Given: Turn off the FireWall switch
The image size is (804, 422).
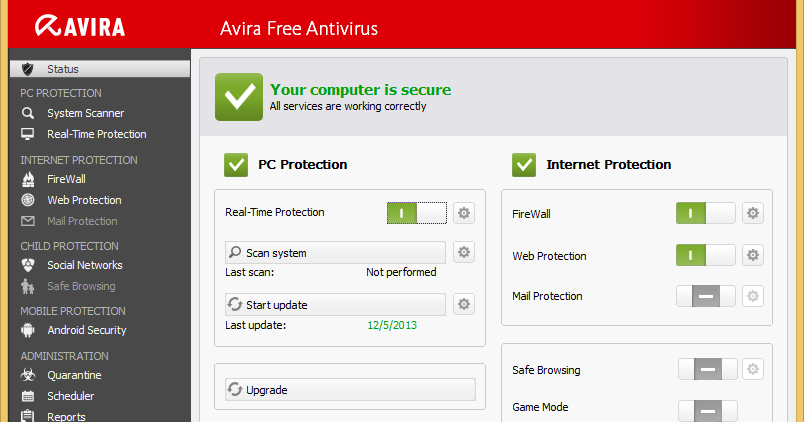Looking at the screenshot, I should [x=705, y=213].
